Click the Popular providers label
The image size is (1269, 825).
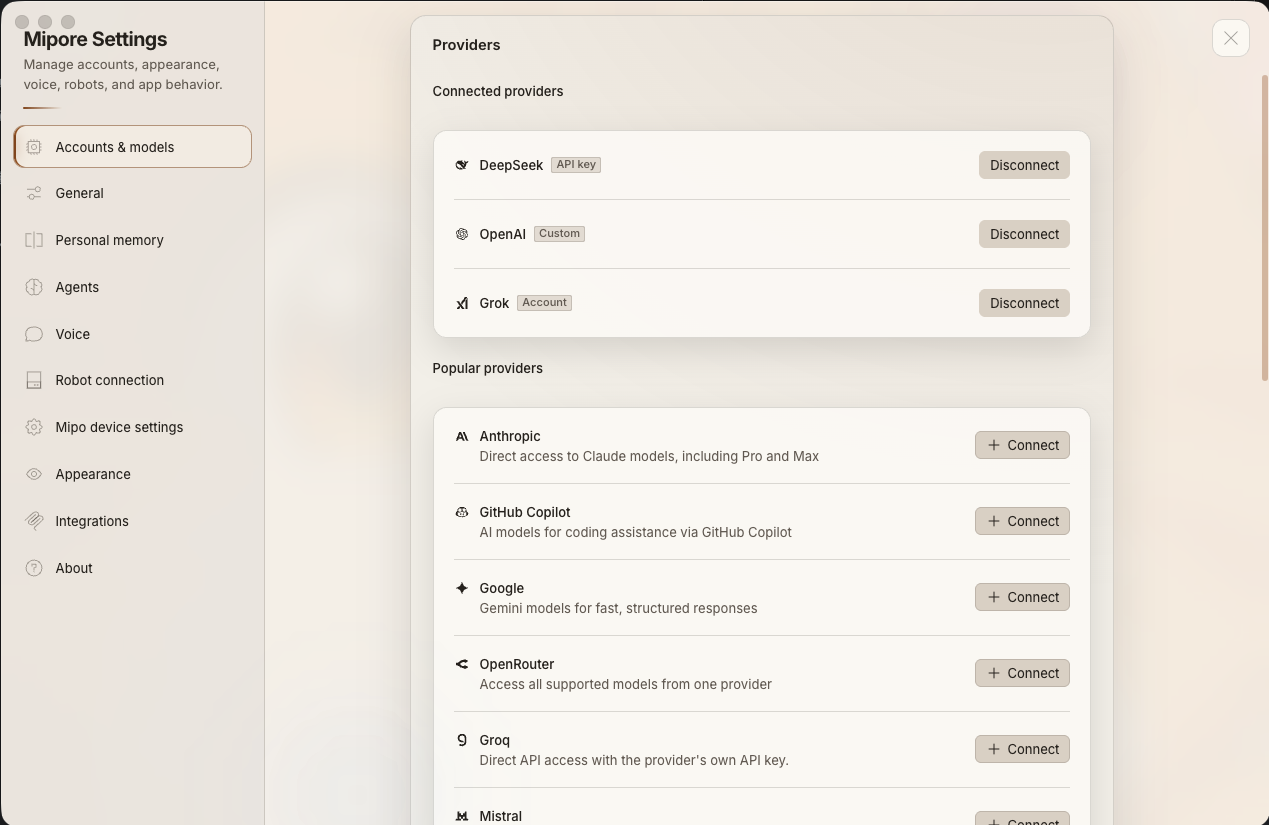coord(488,368)
